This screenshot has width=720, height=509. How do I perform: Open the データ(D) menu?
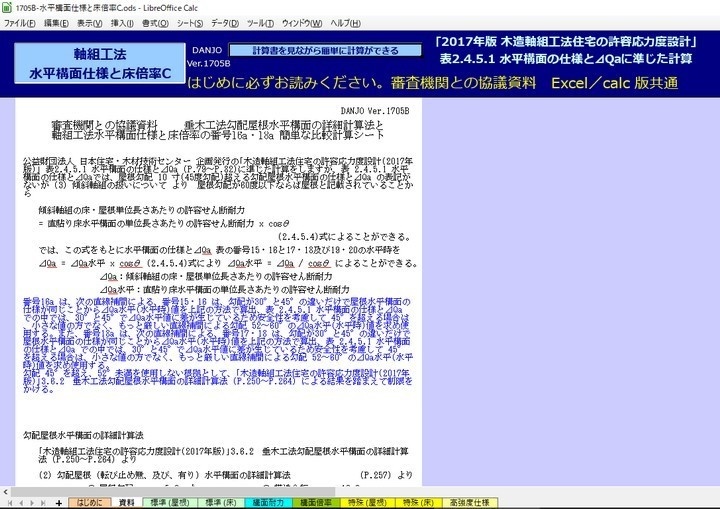(225, 23)
